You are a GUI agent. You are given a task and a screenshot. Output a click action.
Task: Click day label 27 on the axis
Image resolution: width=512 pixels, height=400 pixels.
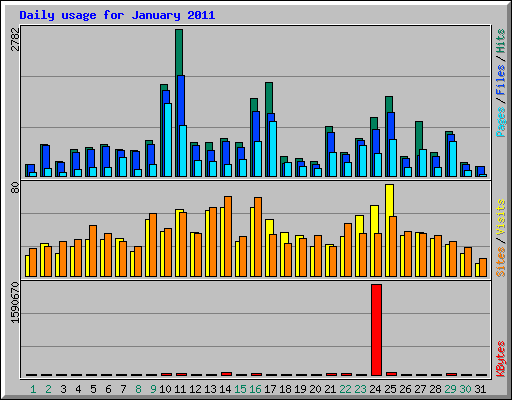(x=420, y=389)
